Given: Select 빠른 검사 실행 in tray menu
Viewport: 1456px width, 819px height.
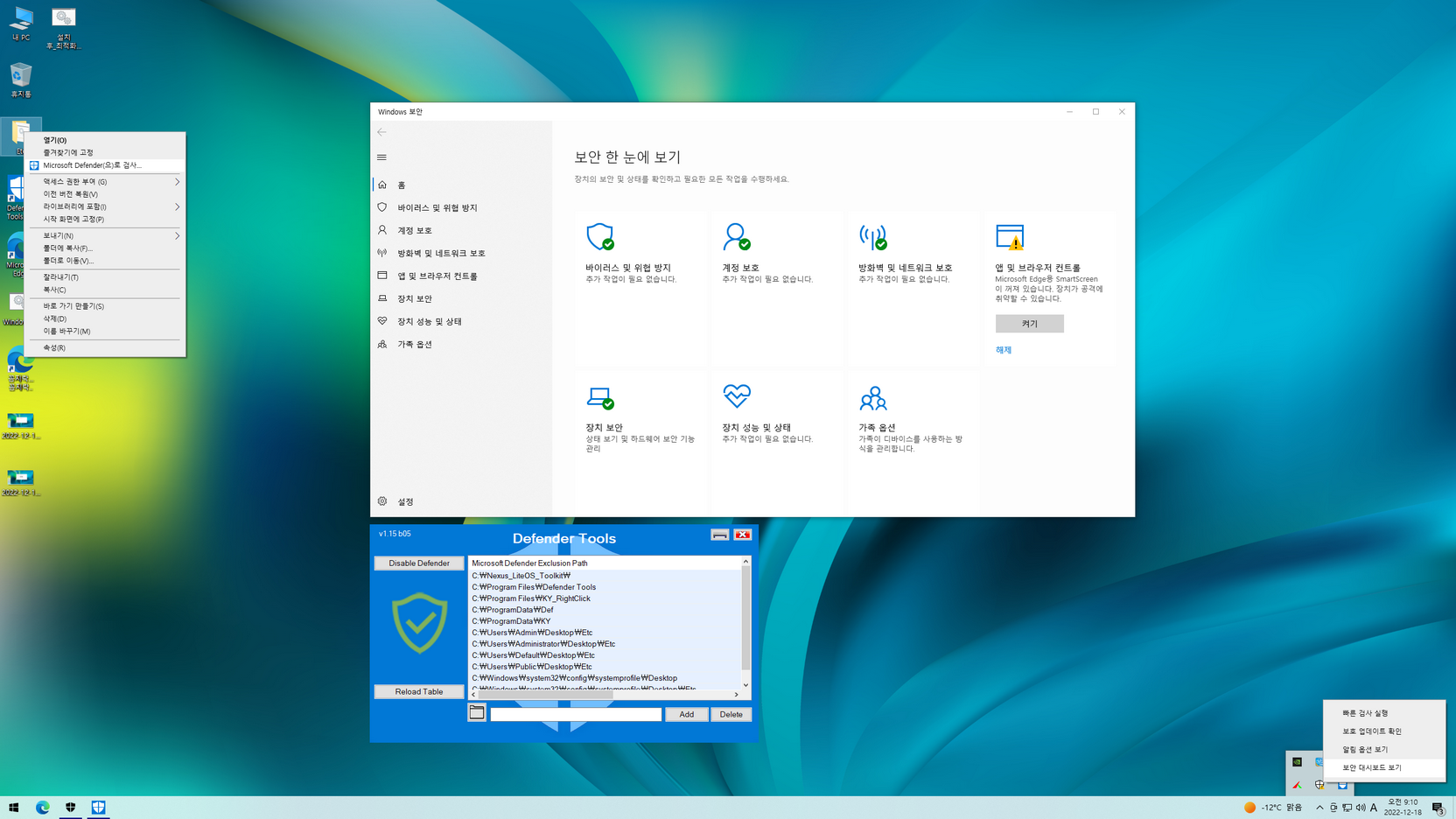Looking at the screenshot, I should point(1384,713).
